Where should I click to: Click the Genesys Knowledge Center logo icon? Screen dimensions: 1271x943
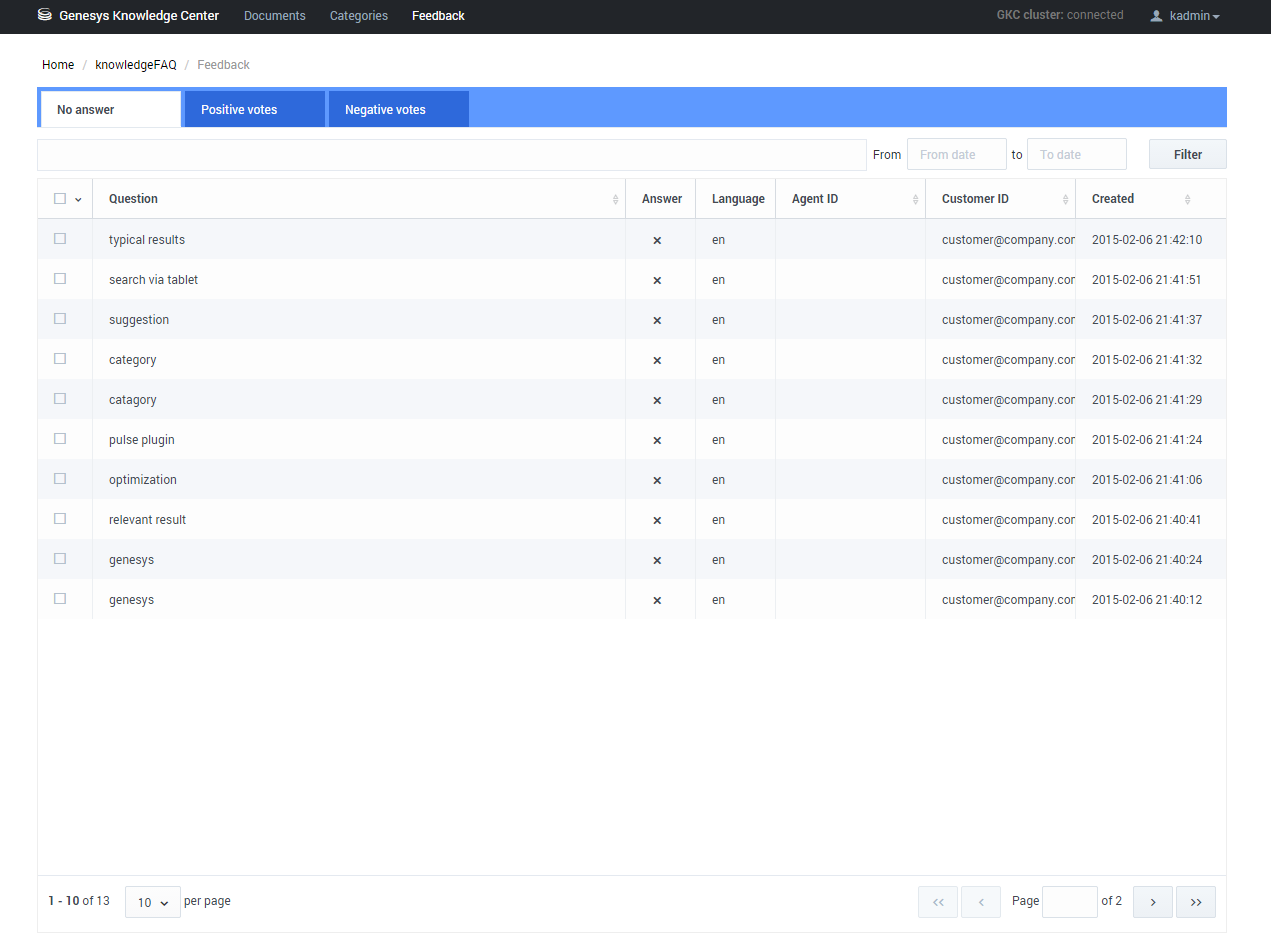(44, 15)
